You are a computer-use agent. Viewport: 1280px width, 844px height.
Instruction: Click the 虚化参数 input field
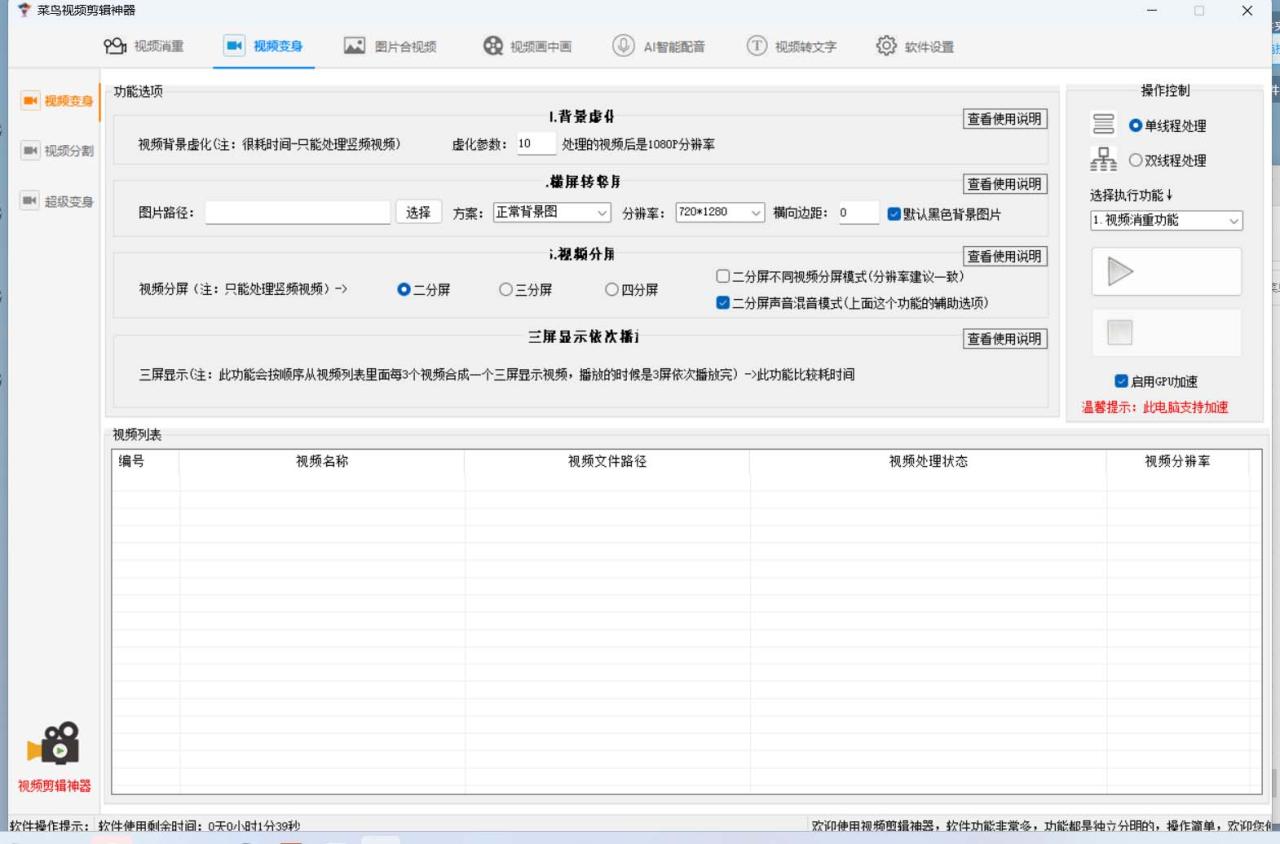tap(536, 143)
